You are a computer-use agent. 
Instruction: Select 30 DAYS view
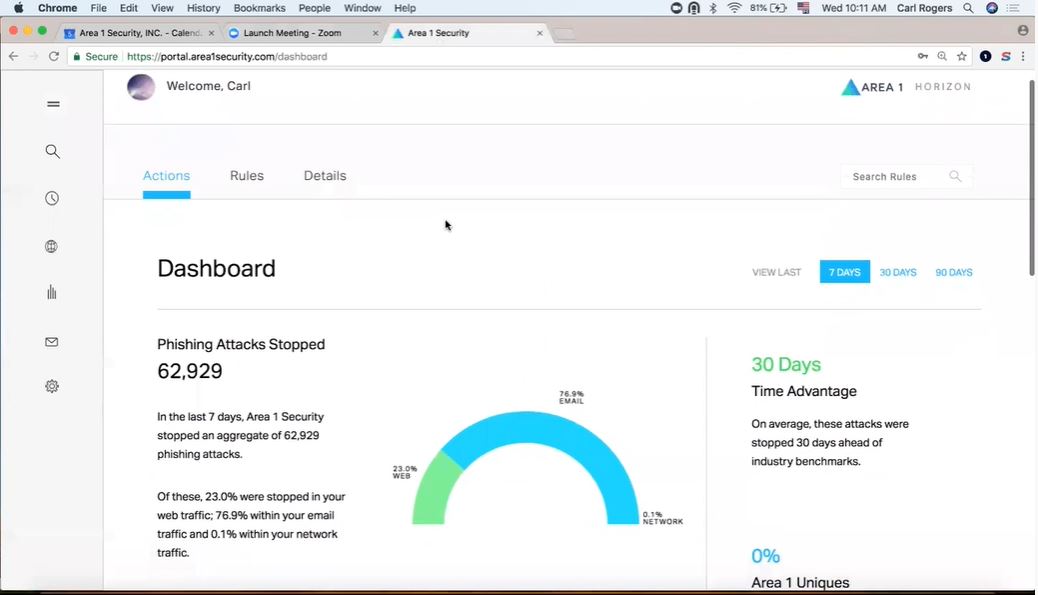click(898, 272)
